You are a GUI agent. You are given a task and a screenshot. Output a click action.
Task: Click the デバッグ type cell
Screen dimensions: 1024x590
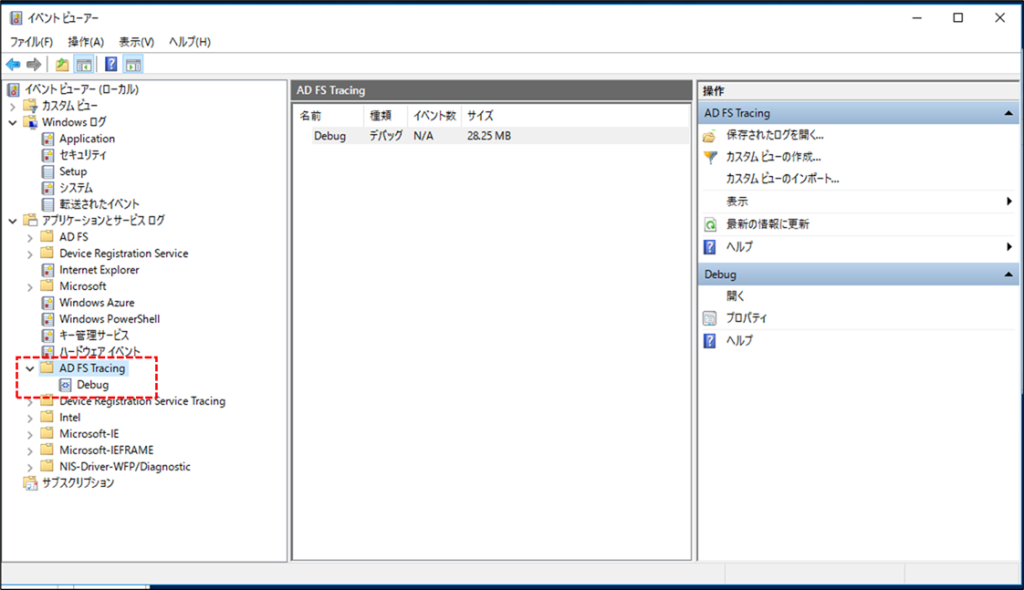(386, 136)
